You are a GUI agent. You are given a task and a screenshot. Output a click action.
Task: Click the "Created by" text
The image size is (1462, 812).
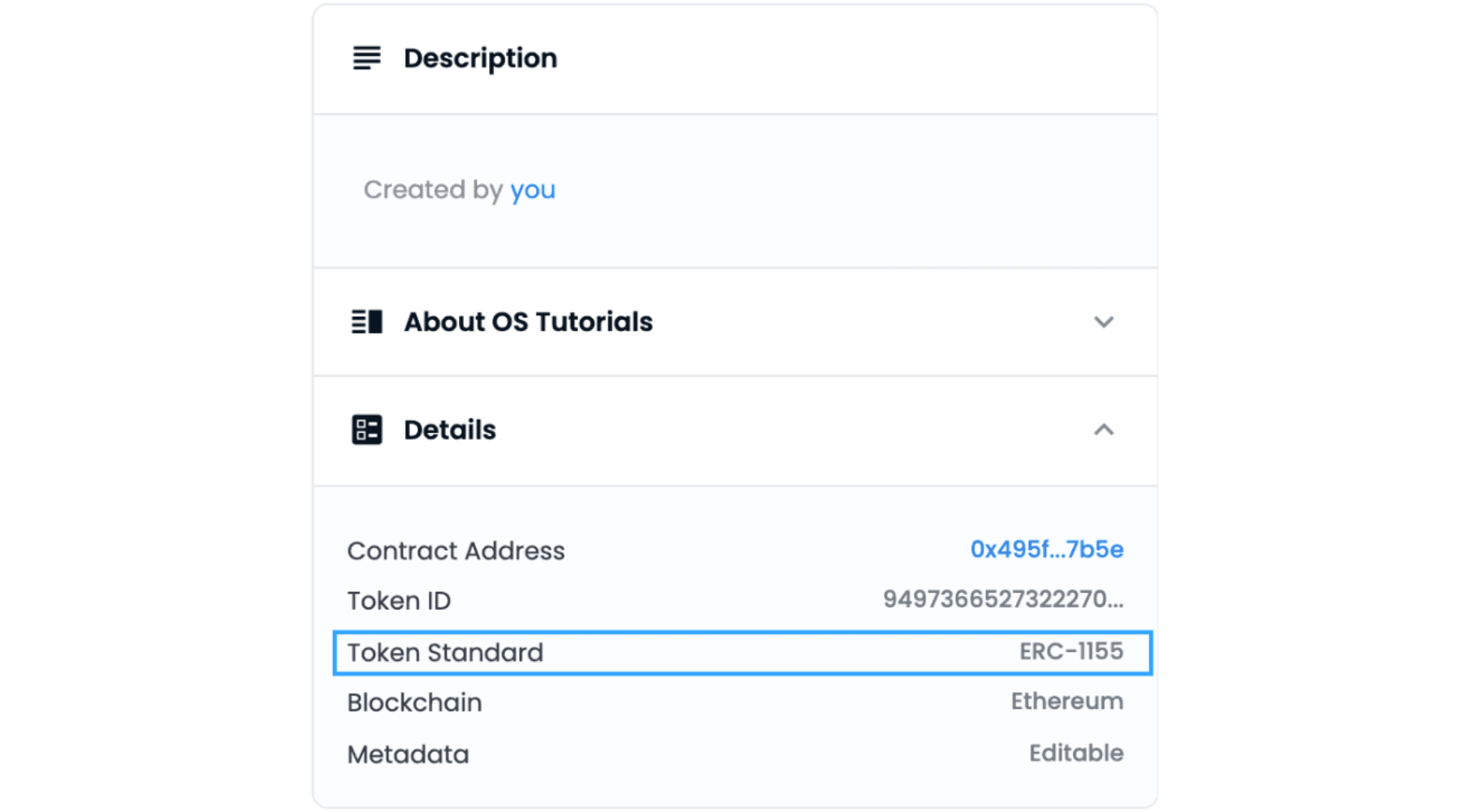pos(433,189)
